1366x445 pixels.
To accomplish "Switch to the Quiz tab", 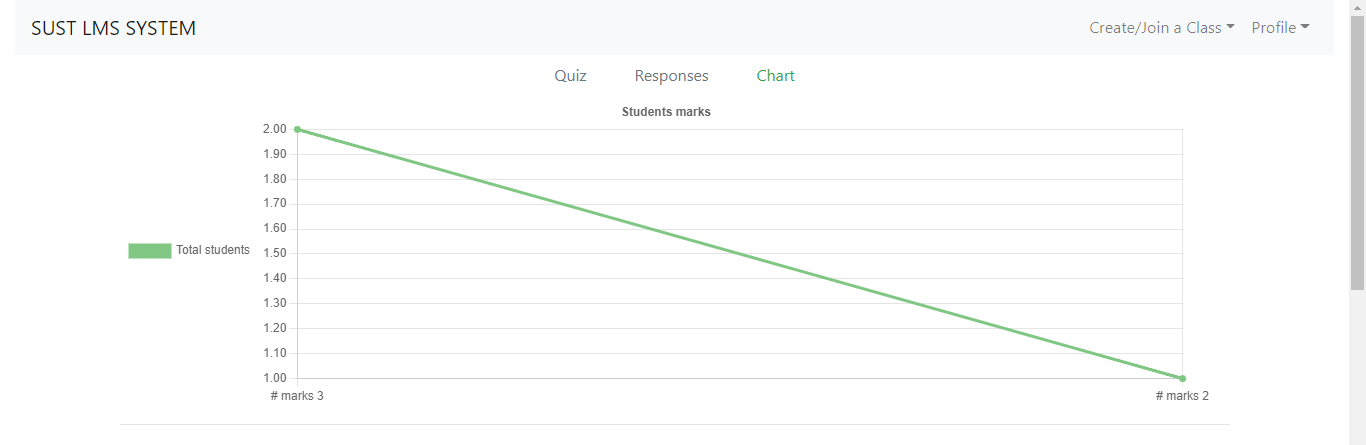I will [570, 76].
